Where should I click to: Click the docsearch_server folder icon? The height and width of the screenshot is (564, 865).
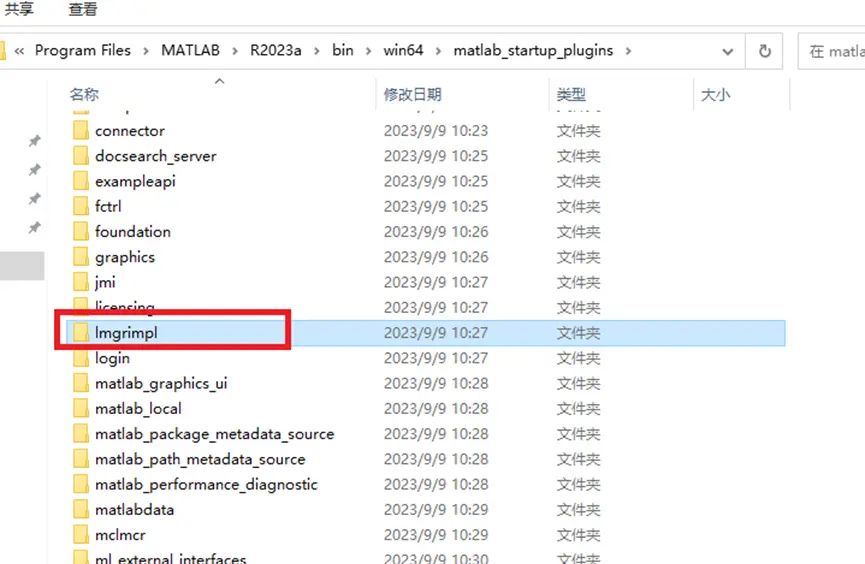click(81, 156)
